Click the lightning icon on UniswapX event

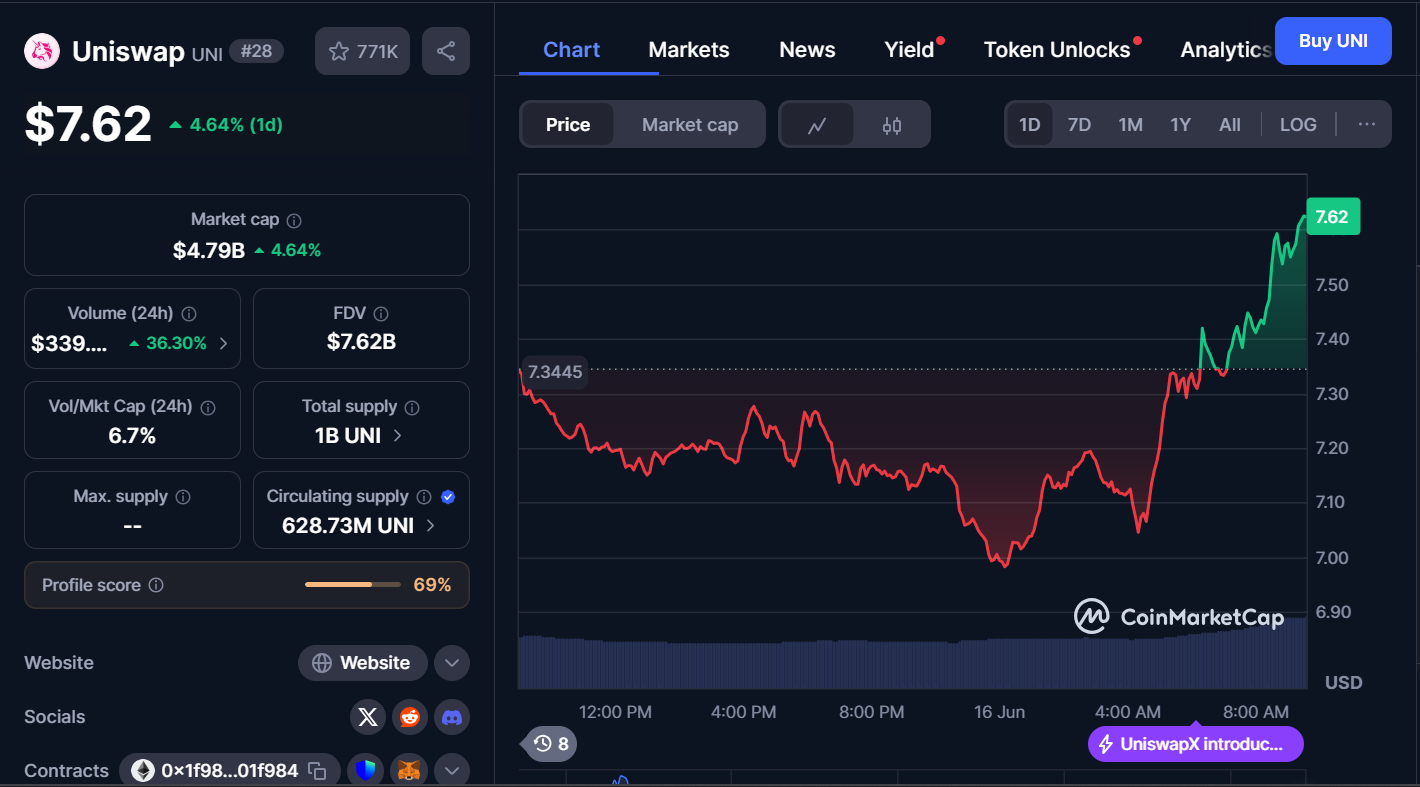(x=1106, y=744)
